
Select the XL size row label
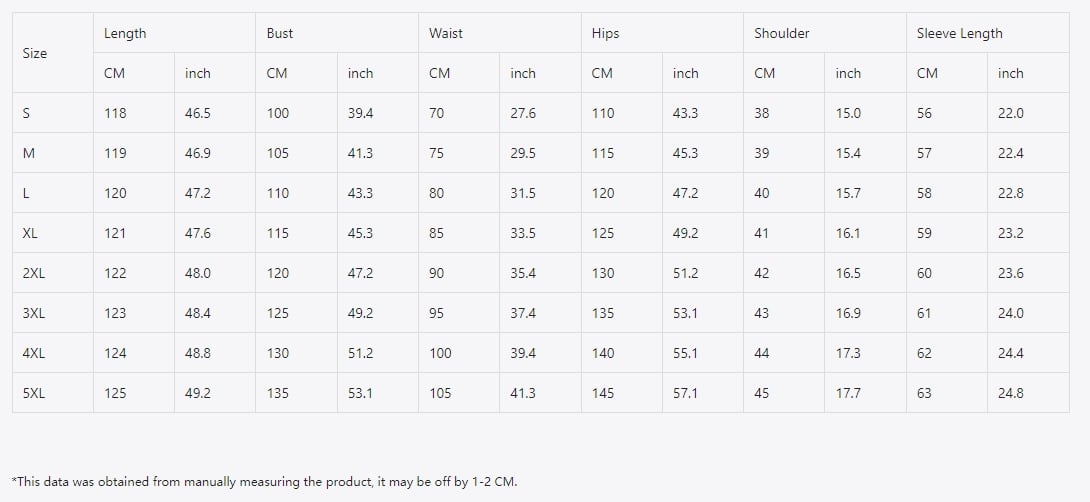click(53, 233)
